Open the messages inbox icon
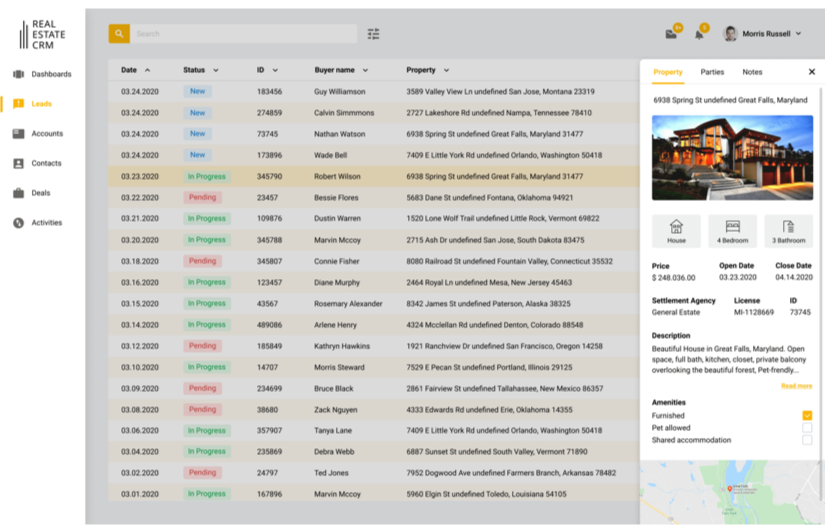Screen dimensions: 825x525 [671, 35]
